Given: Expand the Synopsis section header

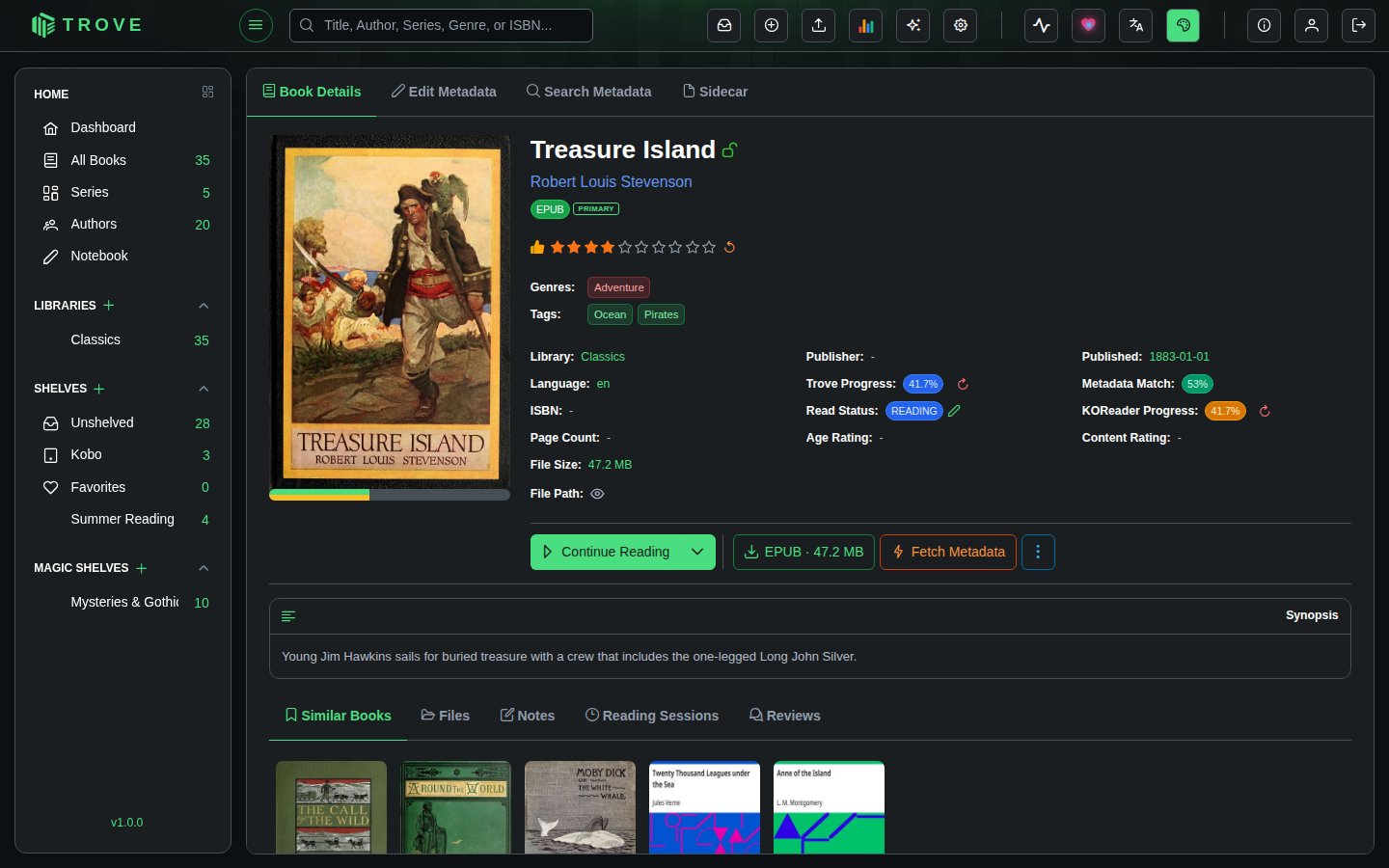Looking at the screenshot, I should tap(809, 615).
